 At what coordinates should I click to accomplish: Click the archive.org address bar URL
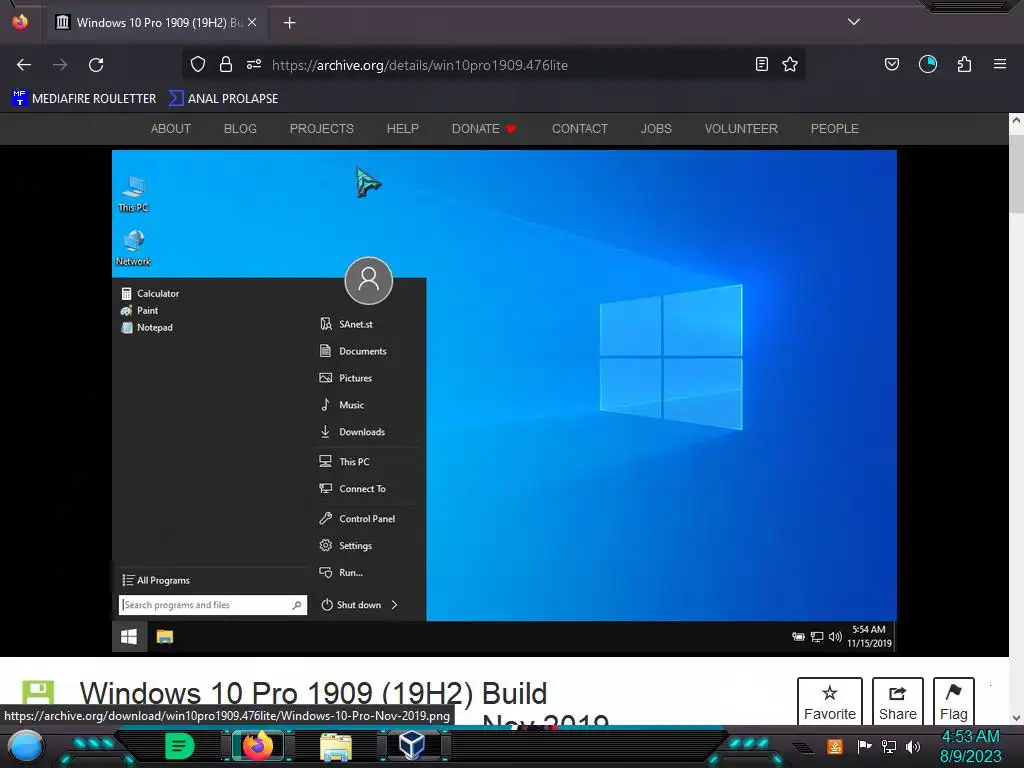[x=420, y=65]
